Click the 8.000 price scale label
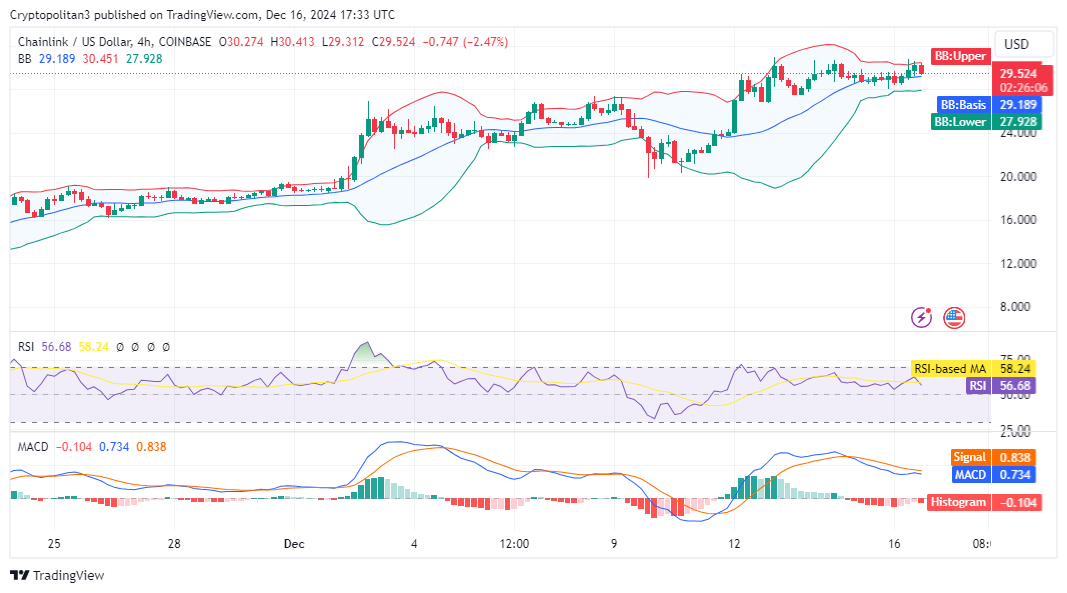 (x=1015, y=306)
